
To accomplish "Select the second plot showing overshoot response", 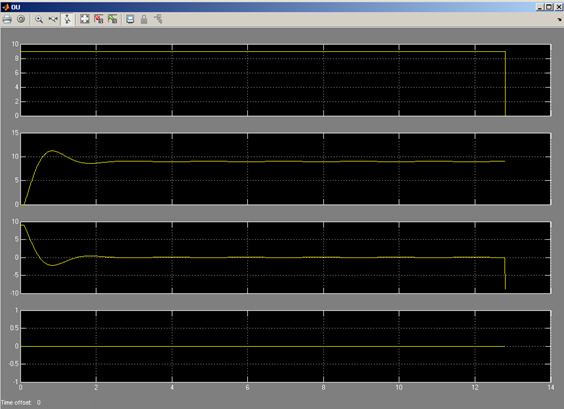I will (x=285, y=169).
